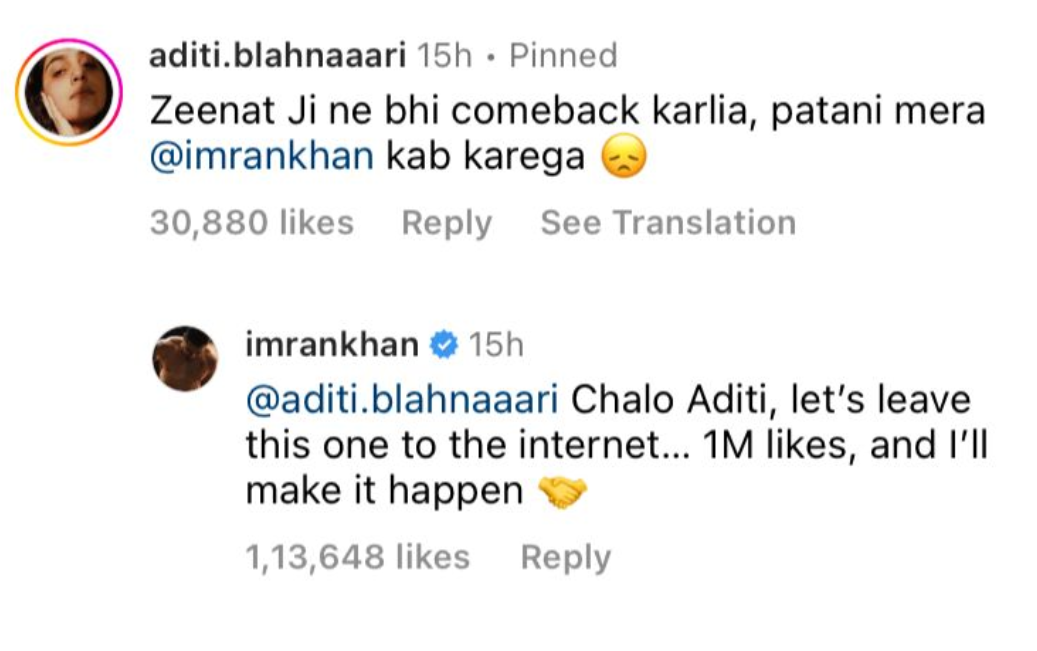Reply to aditi.blahnaaari's pinned comment
The width and height of the screenshot is (1037, 651).
coord(446,223)
